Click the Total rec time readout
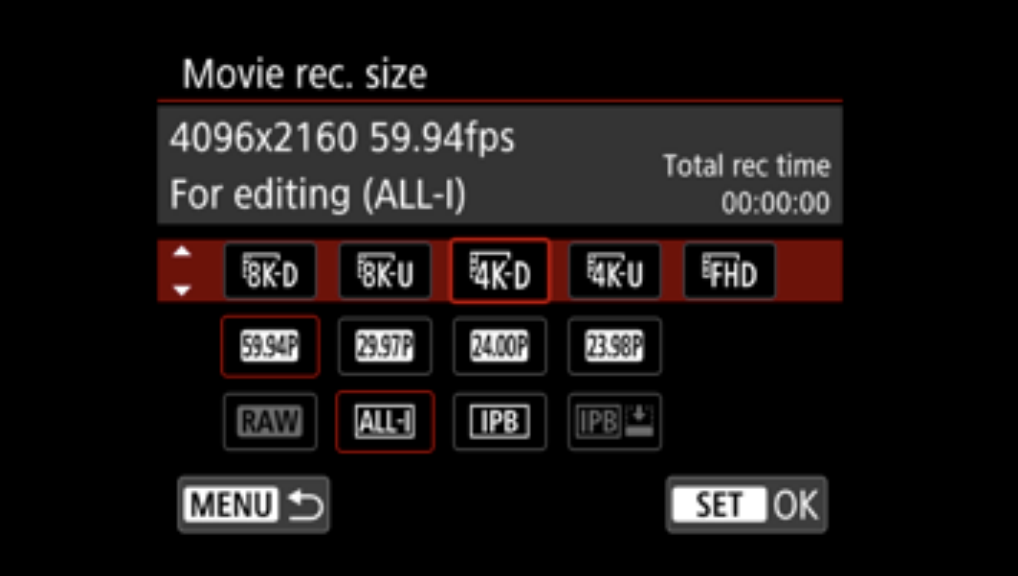The width and height of the screenshot is (1018, 576). [747, 185]
